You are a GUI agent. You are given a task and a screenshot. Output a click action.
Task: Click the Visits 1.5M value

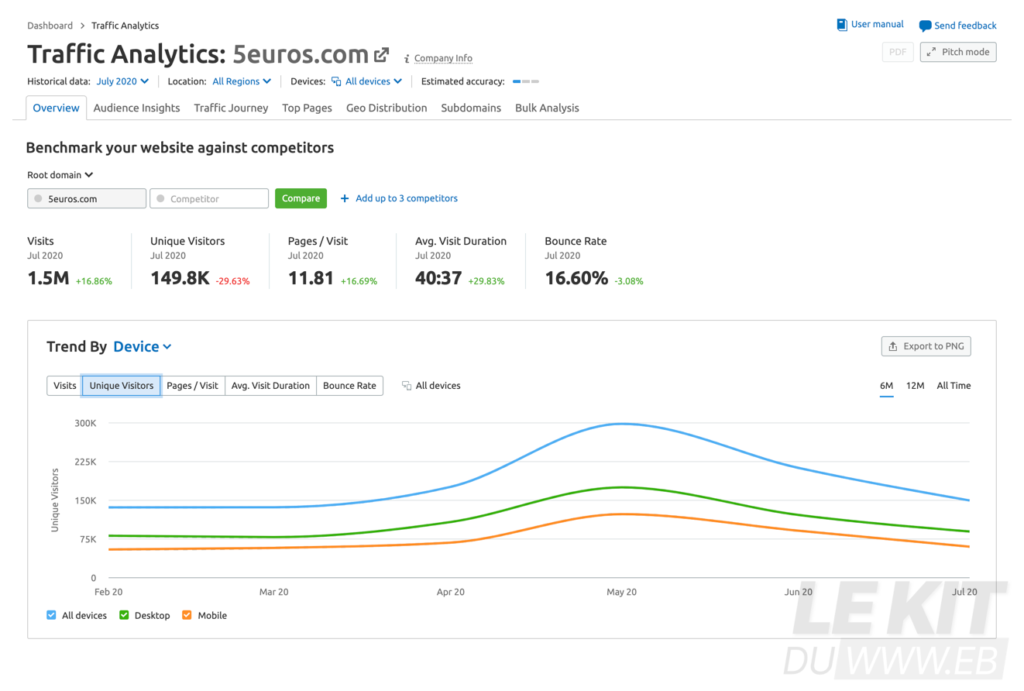pyautogui.click(x=48, y=278)
